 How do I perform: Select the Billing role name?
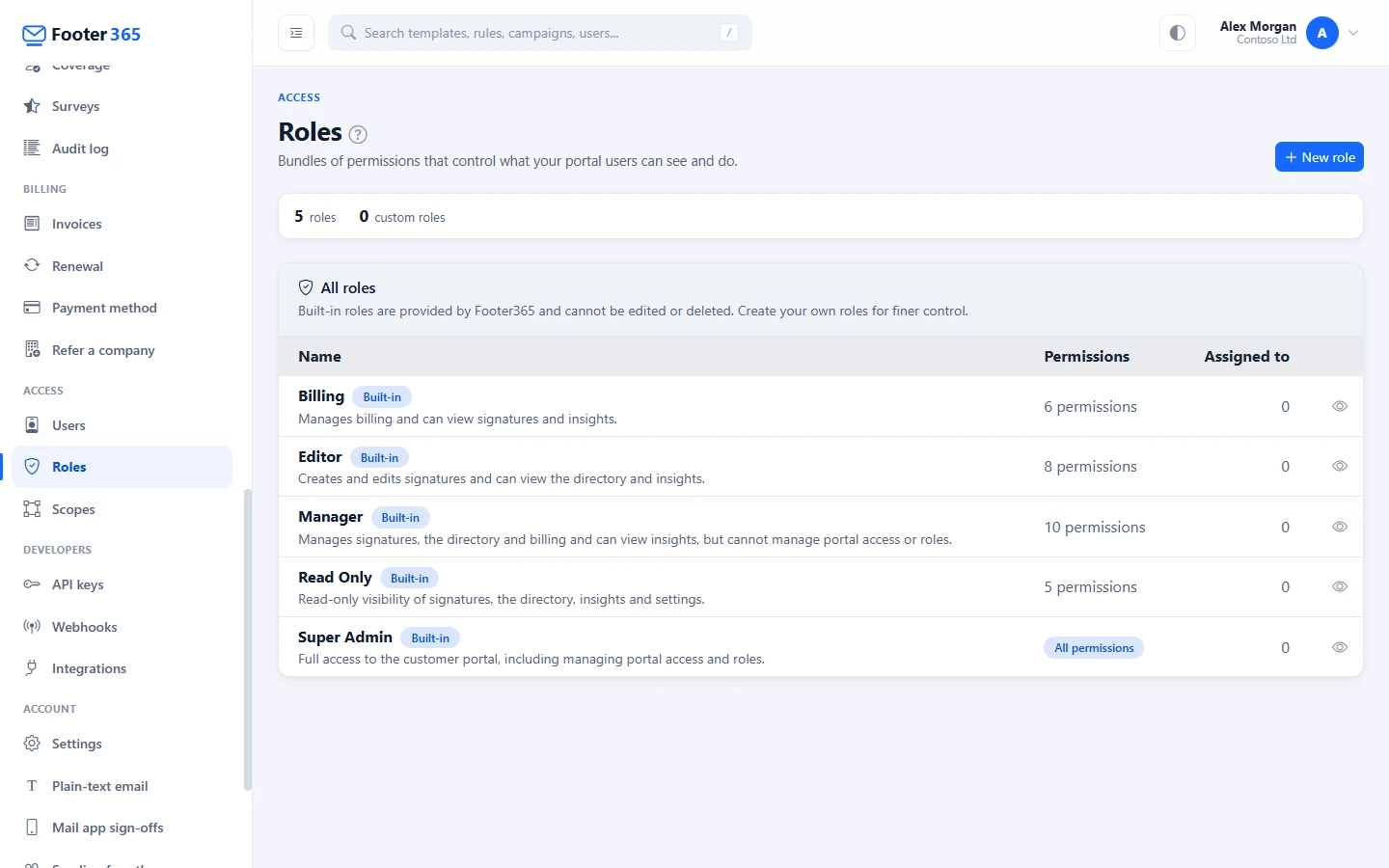click(321, 396)
